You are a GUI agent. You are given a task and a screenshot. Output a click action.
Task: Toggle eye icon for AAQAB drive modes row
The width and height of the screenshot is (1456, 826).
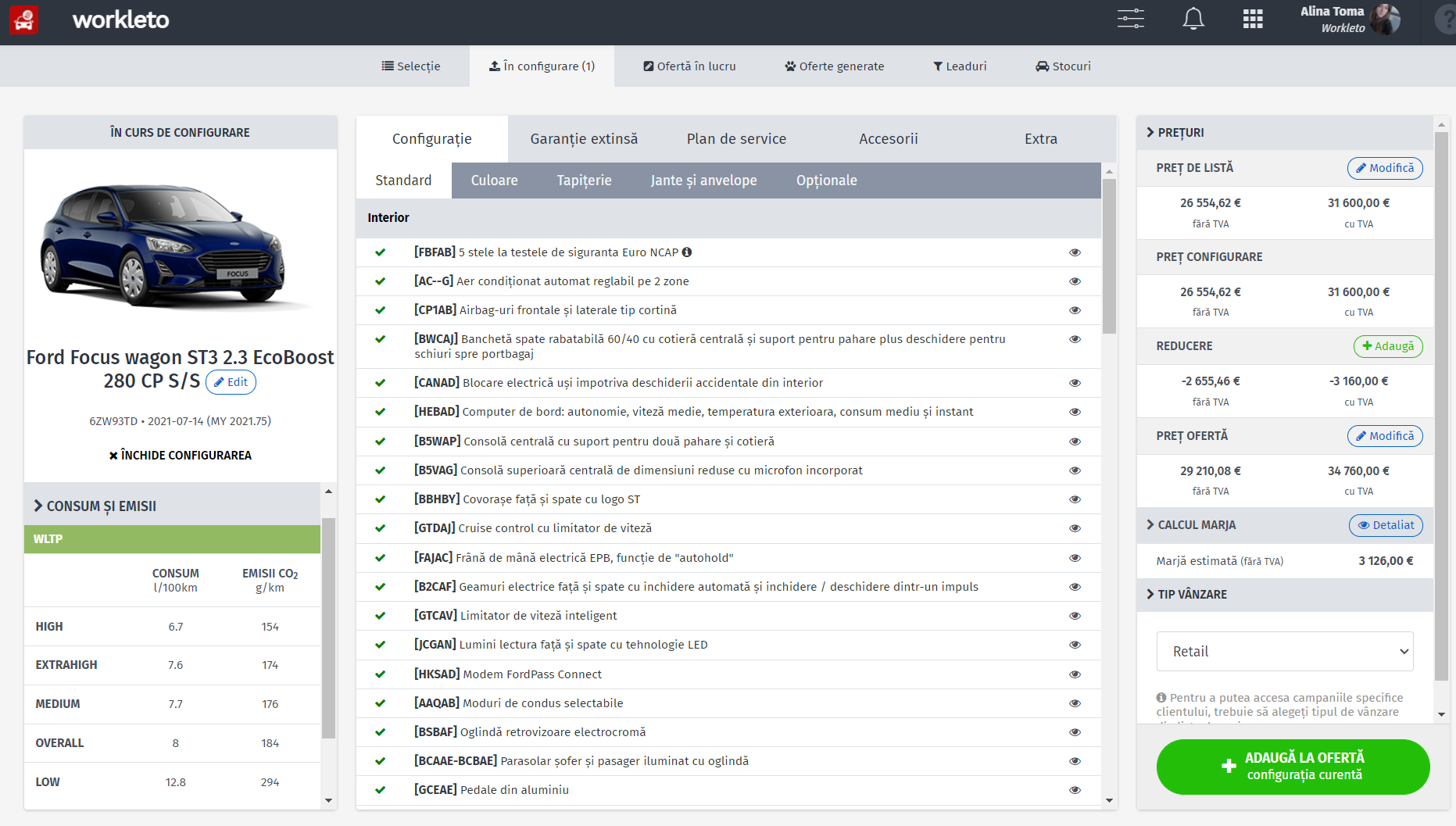[x=1075, y=703]
